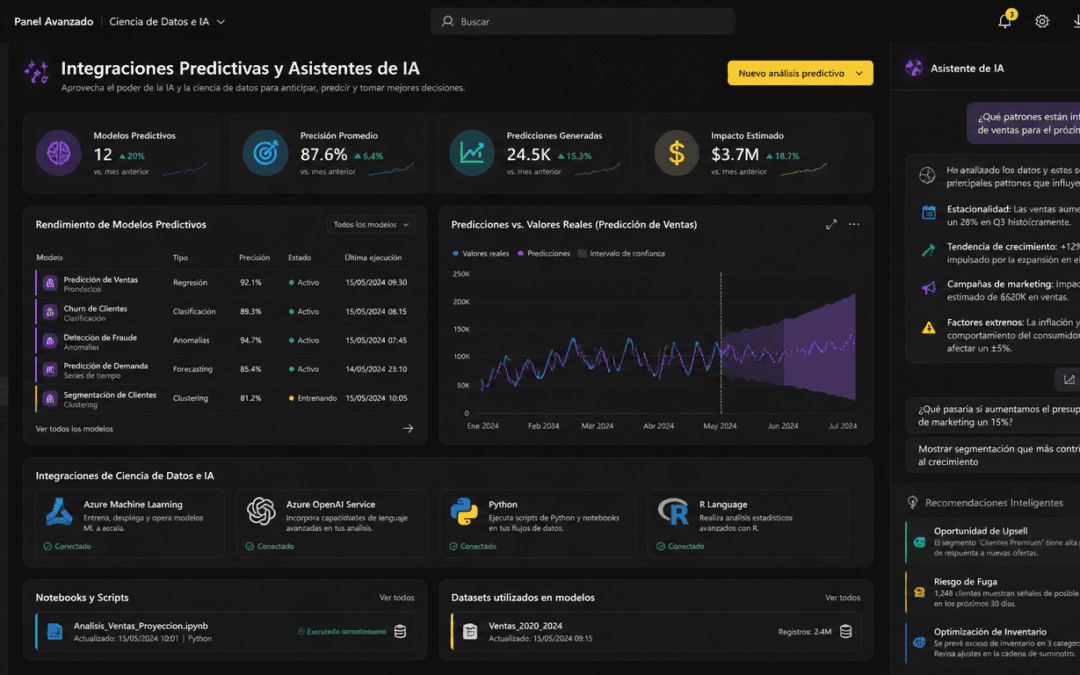Click the Predicciones Generadas chart icon

472,153
